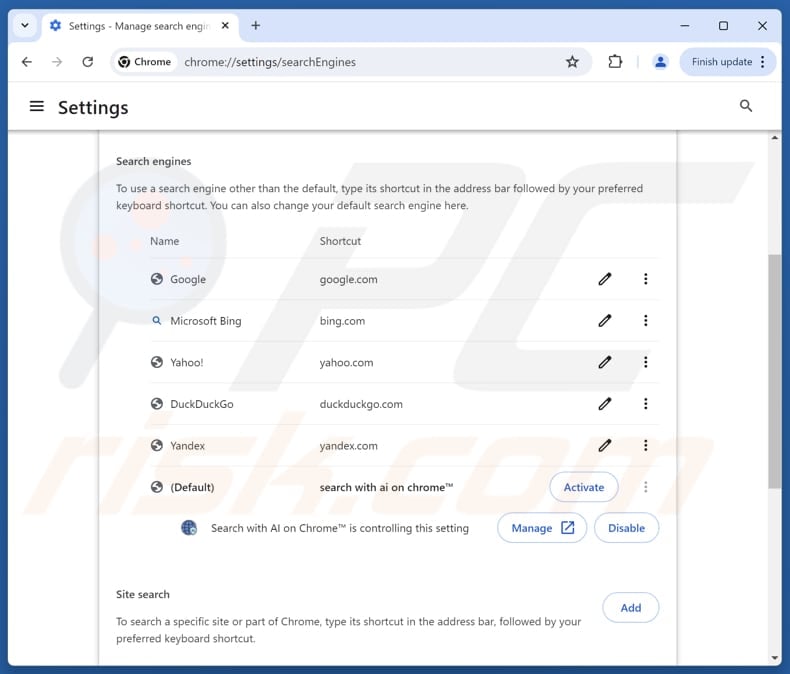Image resolution: width=790 pixels, height=674 pixels.
Task: Open more actions for Microsoft Bing
Action: tap(645, 320)
